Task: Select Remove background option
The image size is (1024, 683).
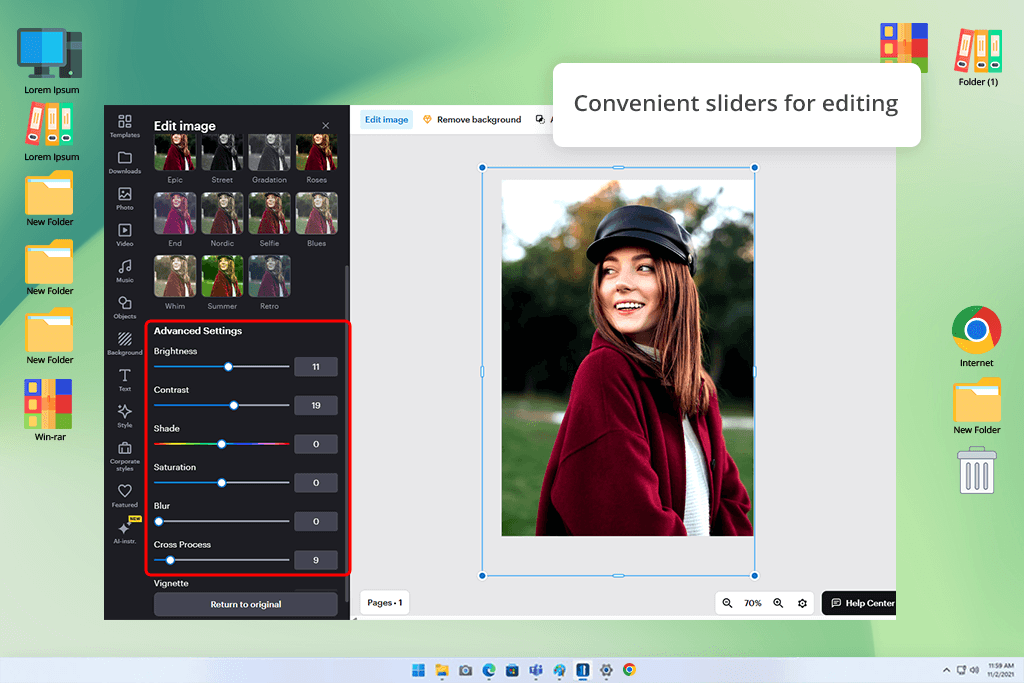Action: coord(472,119)
